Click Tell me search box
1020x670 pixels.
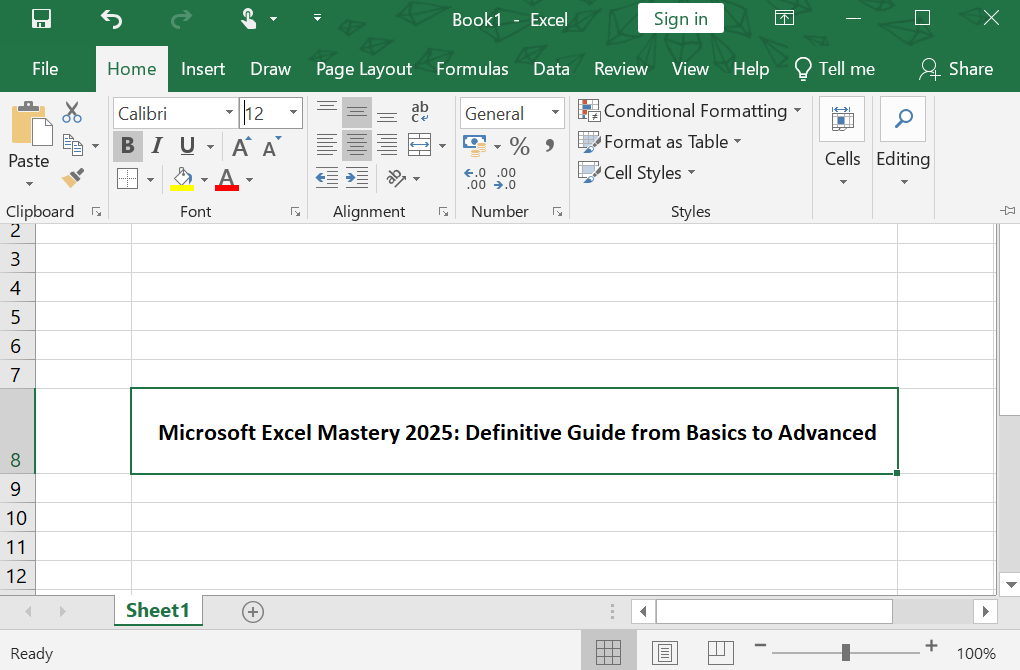coord(835,69)
